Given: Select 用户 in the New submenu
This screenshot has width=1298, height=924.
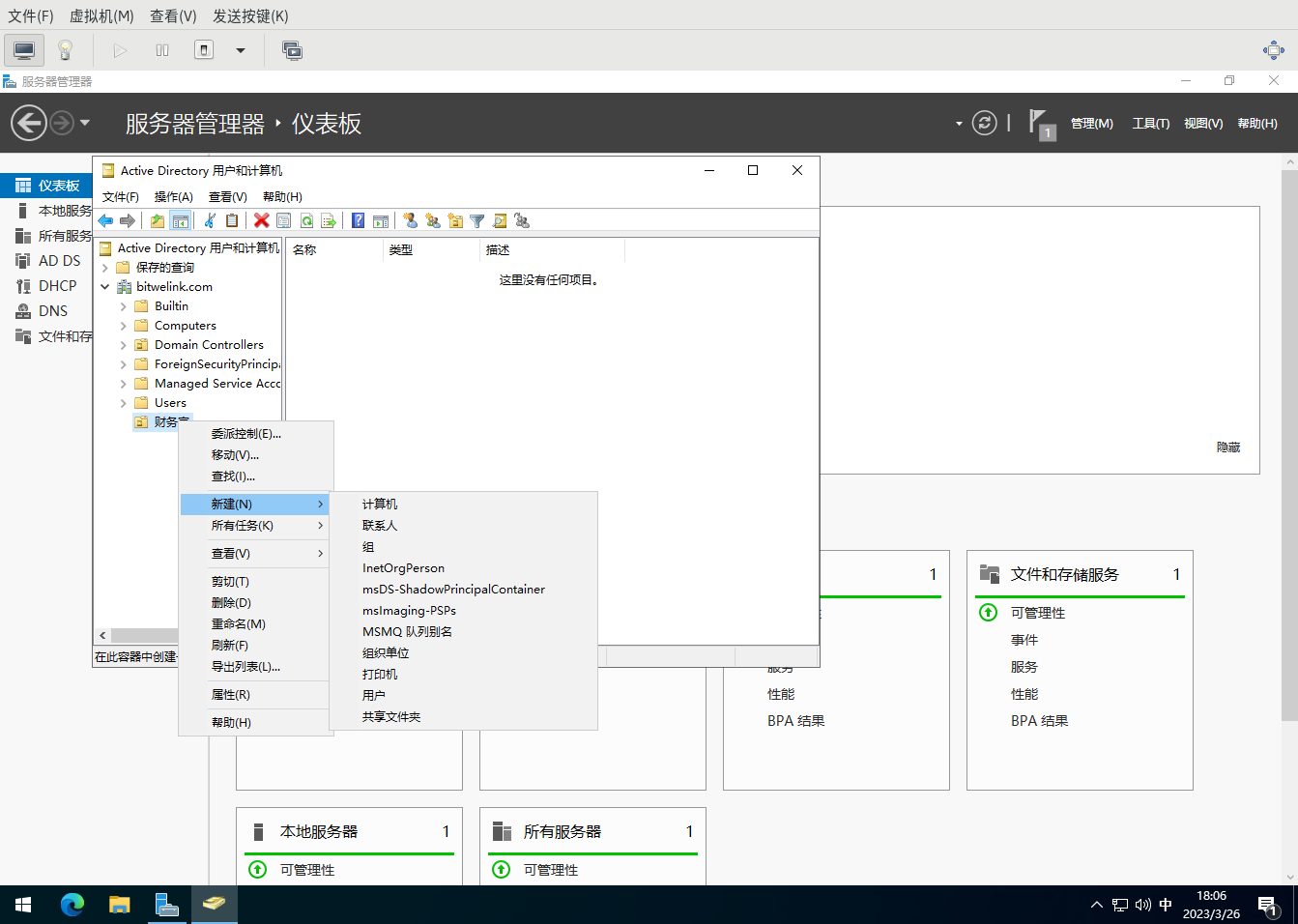Looking at the screenshot, I should (374, 696).
